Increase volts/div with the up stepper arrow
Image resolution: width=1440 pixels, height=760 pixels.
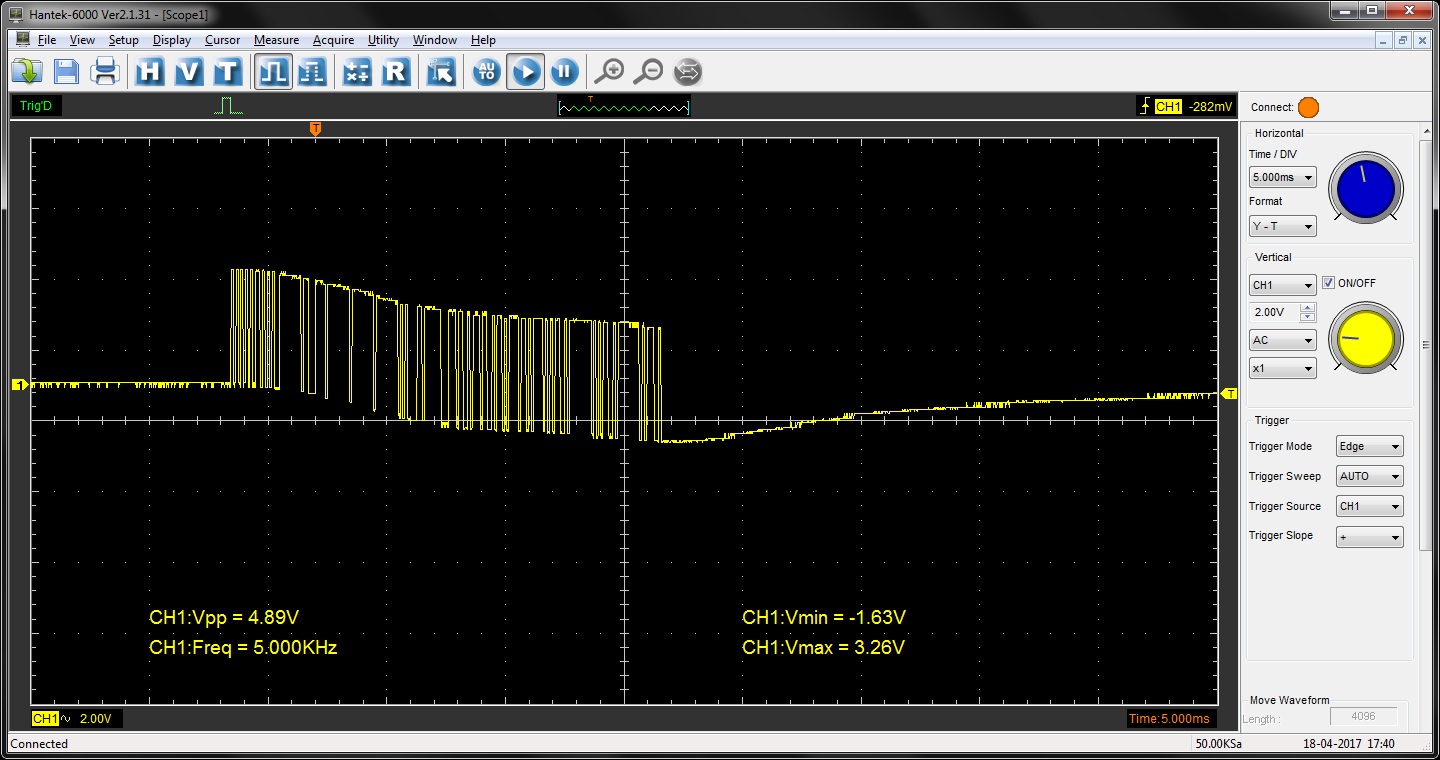click(1307, 308)
